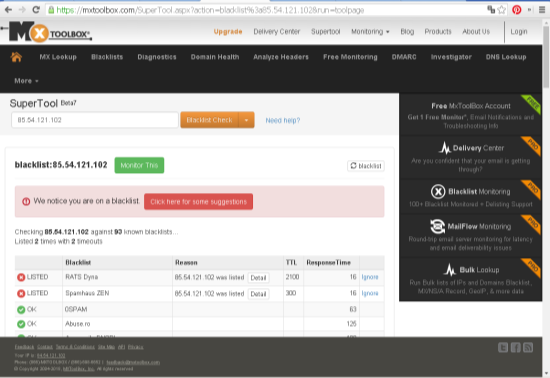Open Detail for Spamhaus ZEN listing

(x=258, y=294)
